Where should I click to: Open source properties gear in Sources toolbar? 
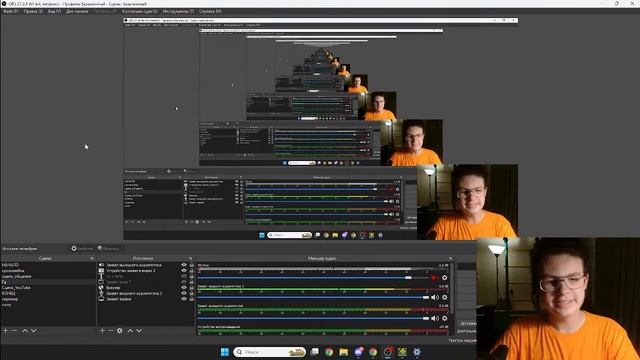[x=120, y=331]
